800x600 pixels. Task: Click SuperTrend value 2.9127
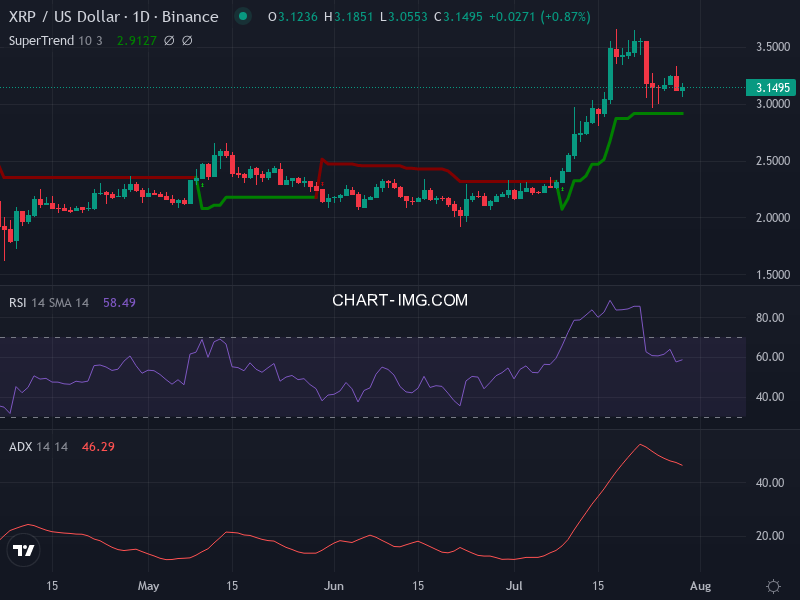[137, 41]
